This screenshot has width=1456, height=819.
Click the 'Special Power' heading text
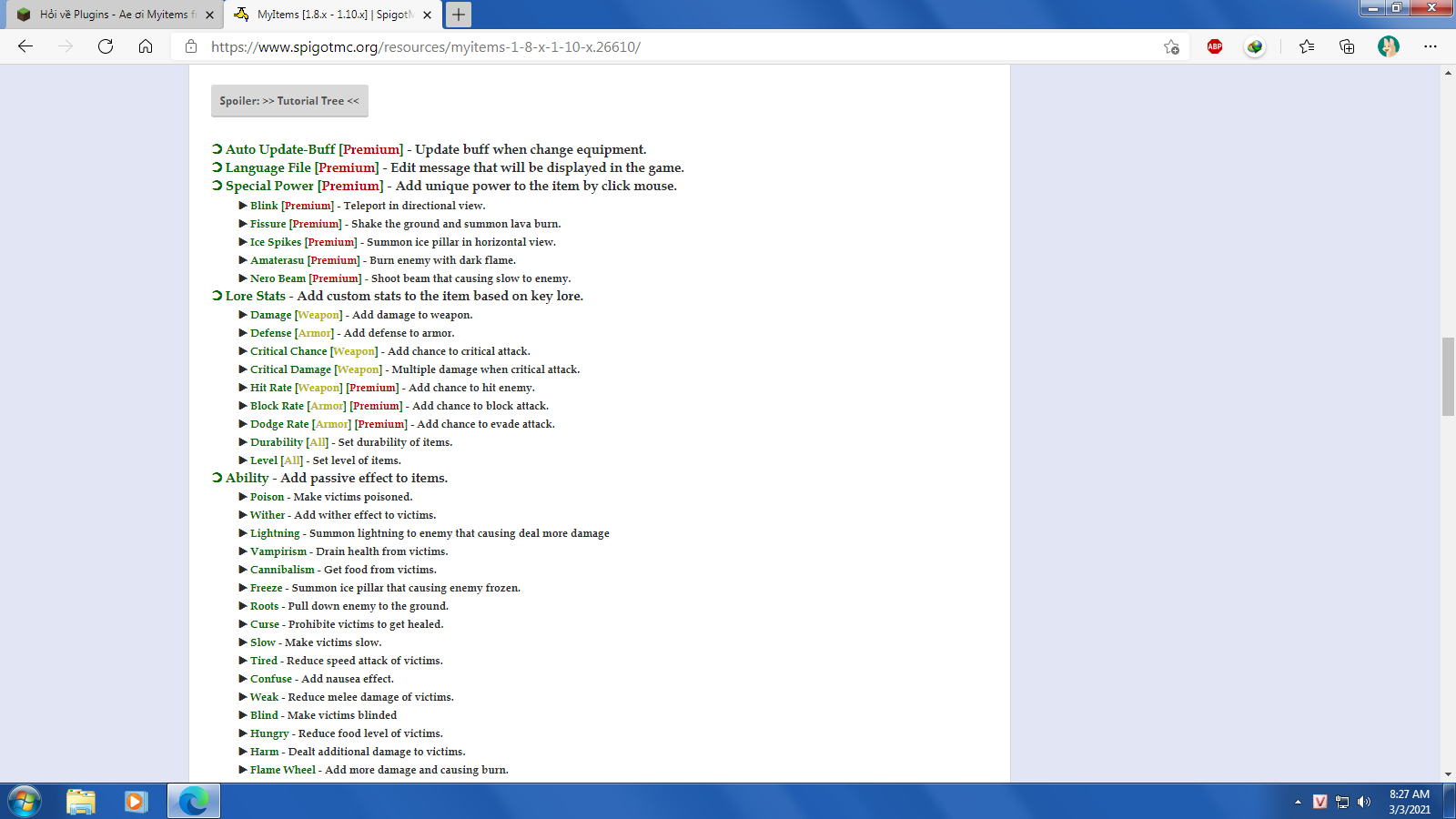pos(269,186)
